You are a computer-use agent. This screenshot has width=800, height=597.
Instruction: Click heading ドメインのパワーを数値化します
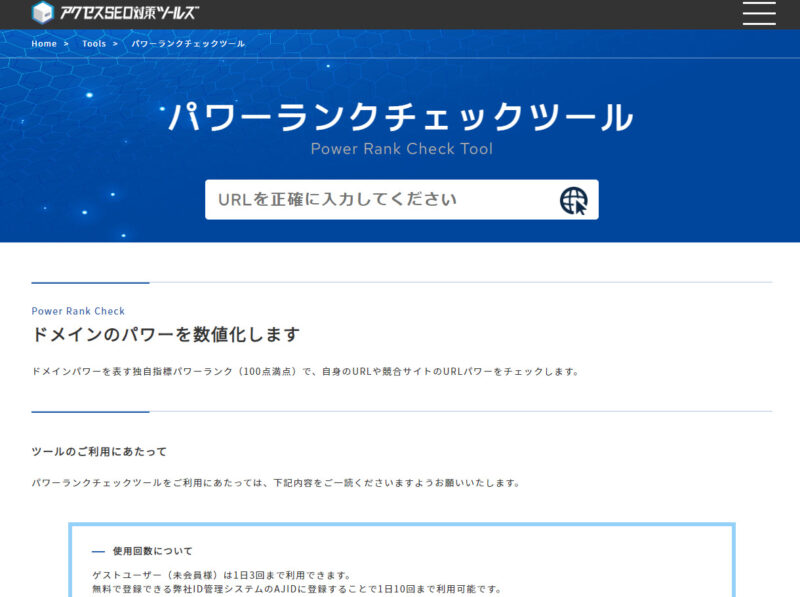pos(166,334)
